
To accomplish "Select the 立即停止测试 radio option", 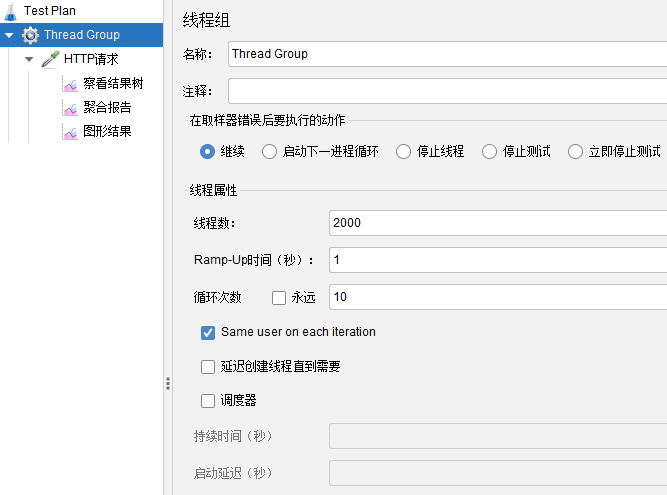I will pyautogui.click(x=575, y=152).
